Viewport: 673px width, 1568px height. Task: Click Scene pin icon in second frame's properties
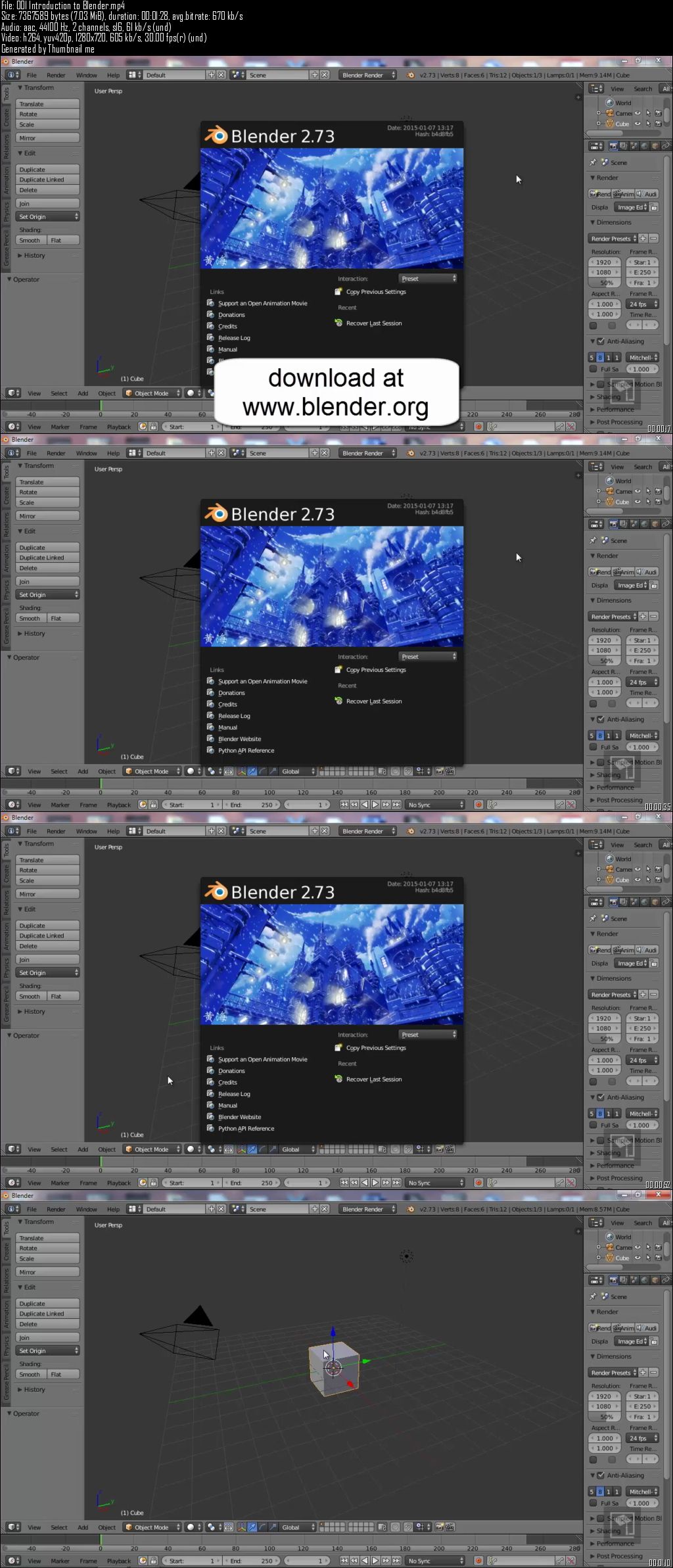click(593, 540)
